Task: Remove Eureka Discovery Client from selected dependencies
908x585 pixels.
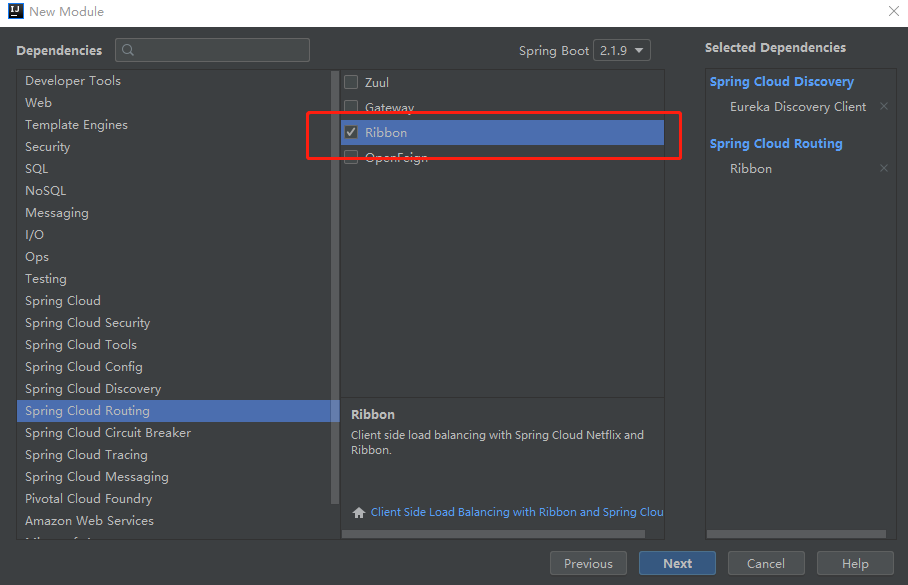Action: click(883, 107)
